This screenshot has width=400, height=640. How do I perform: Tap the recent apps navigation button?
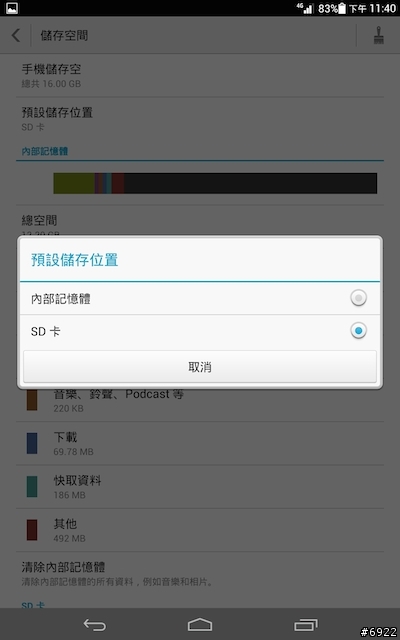click(306, 625)
